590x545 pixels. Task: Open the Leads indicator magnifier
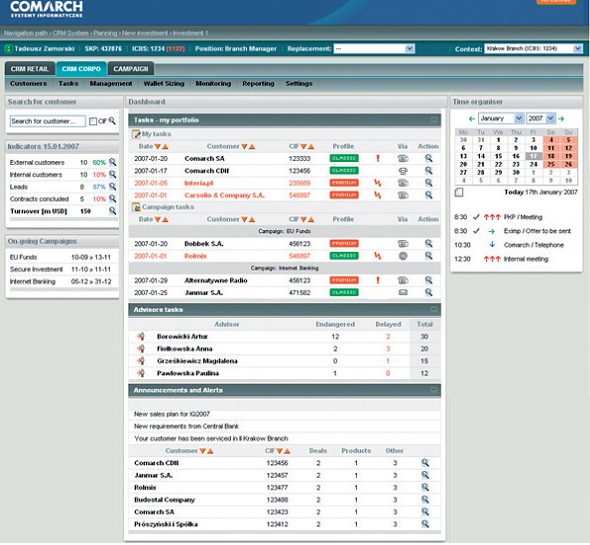(112, 186)
